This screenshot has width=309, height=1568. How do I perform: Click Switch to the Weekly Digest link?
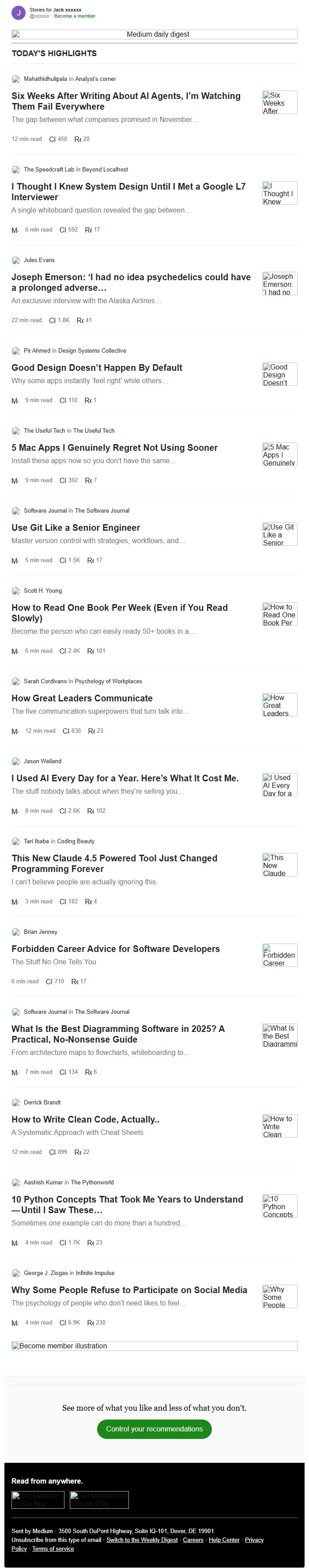[x=142, y=1540]
